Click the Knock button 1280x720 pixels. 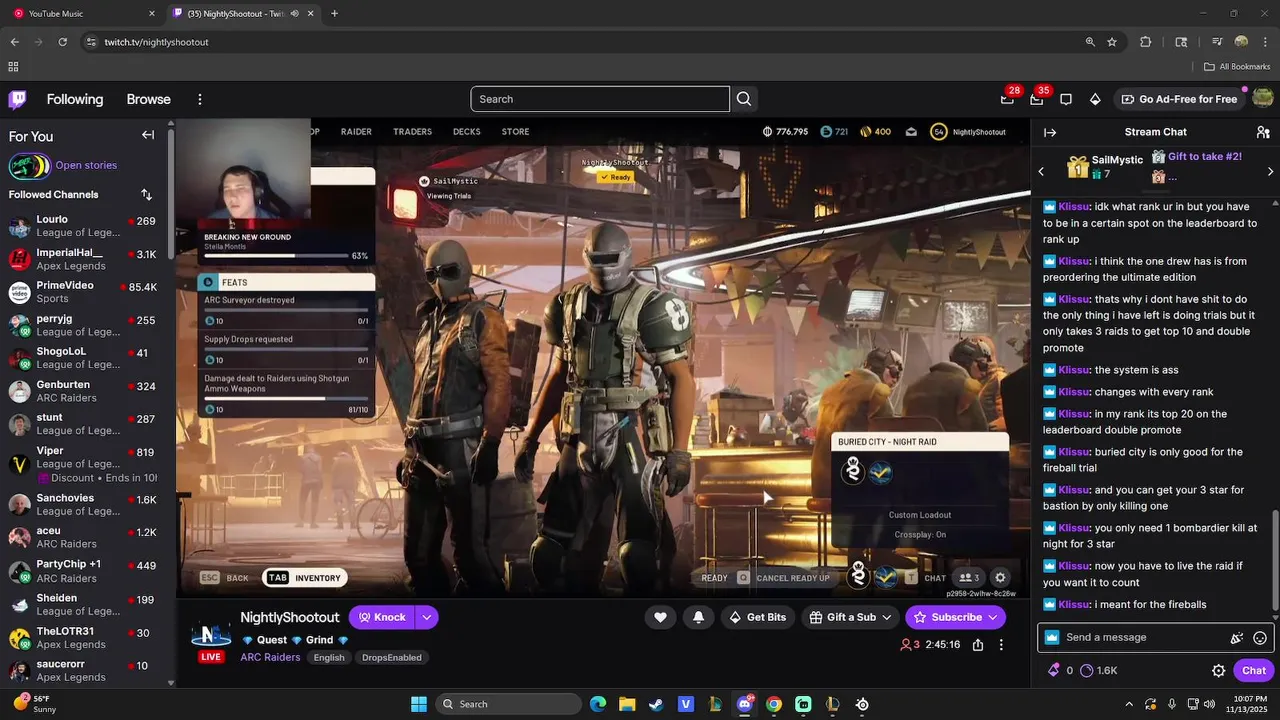click(x=382, y=617)
